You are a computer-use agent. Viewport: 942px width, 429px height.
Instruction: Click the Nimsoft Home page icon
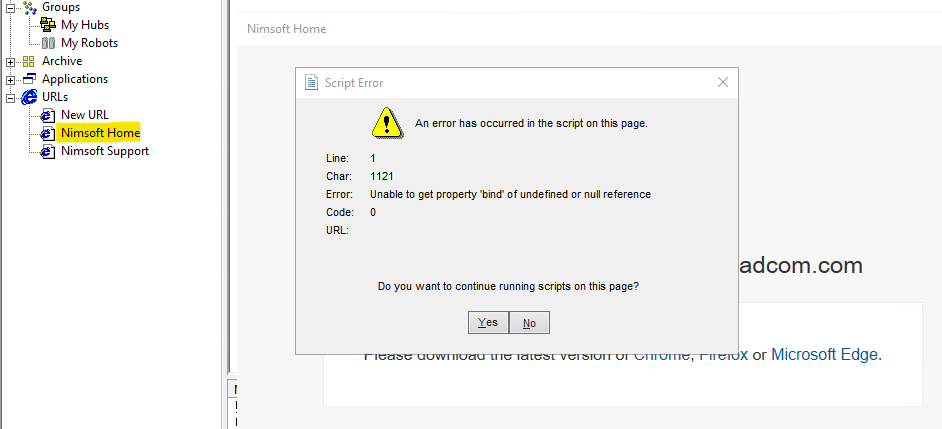pos(48,133)
